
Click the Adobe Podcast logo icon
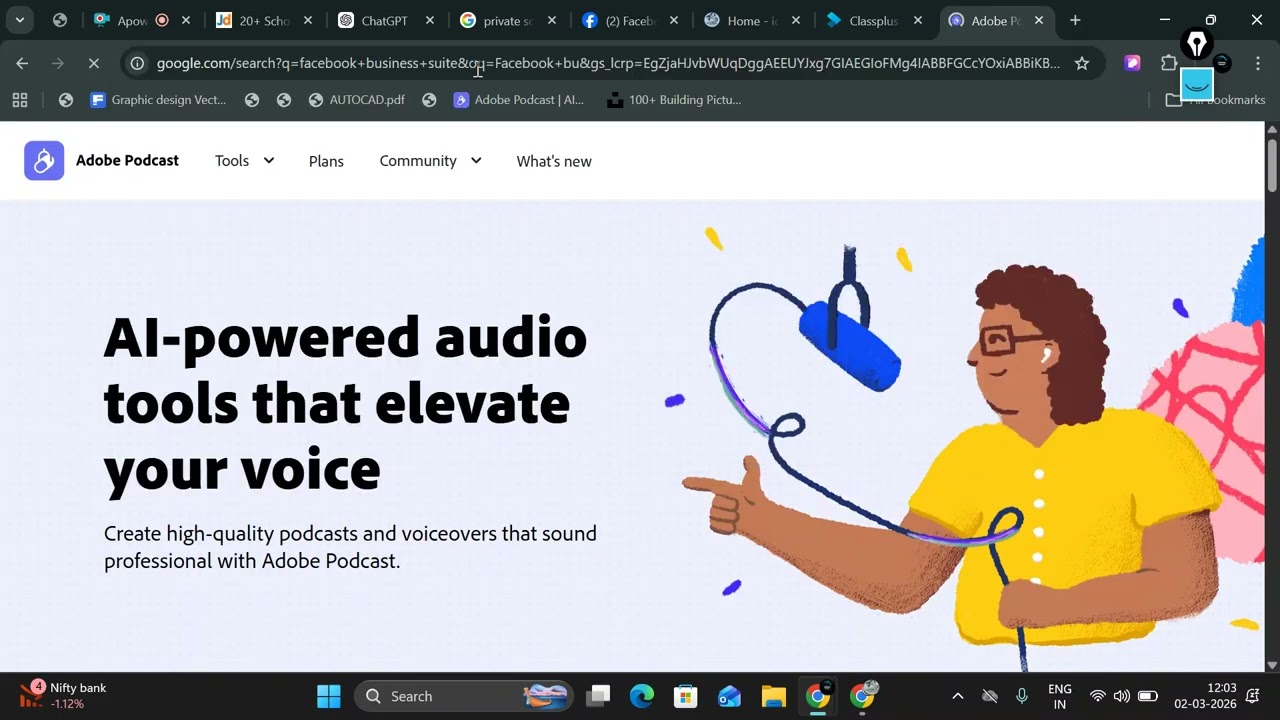44,161
